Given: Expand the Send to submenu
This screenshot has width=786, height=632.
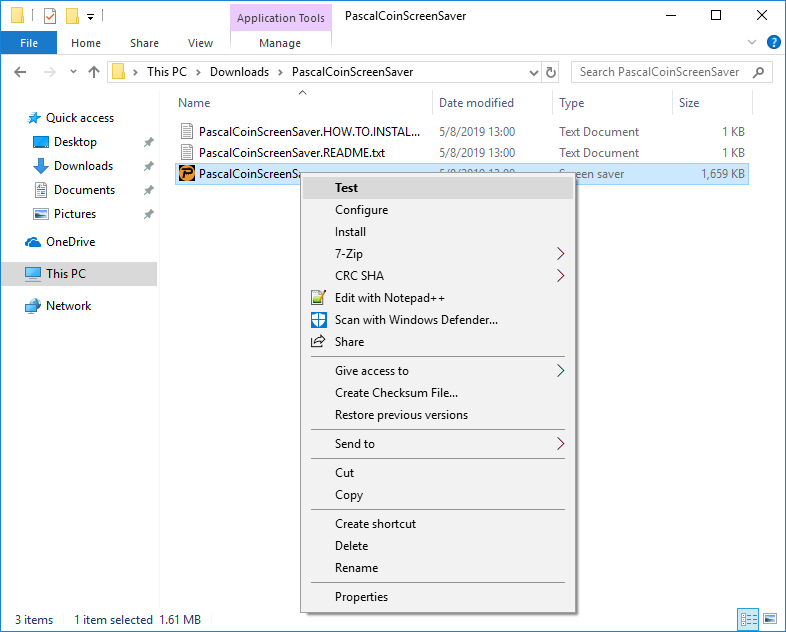Looking at the screenshot, I should point(438,444).
